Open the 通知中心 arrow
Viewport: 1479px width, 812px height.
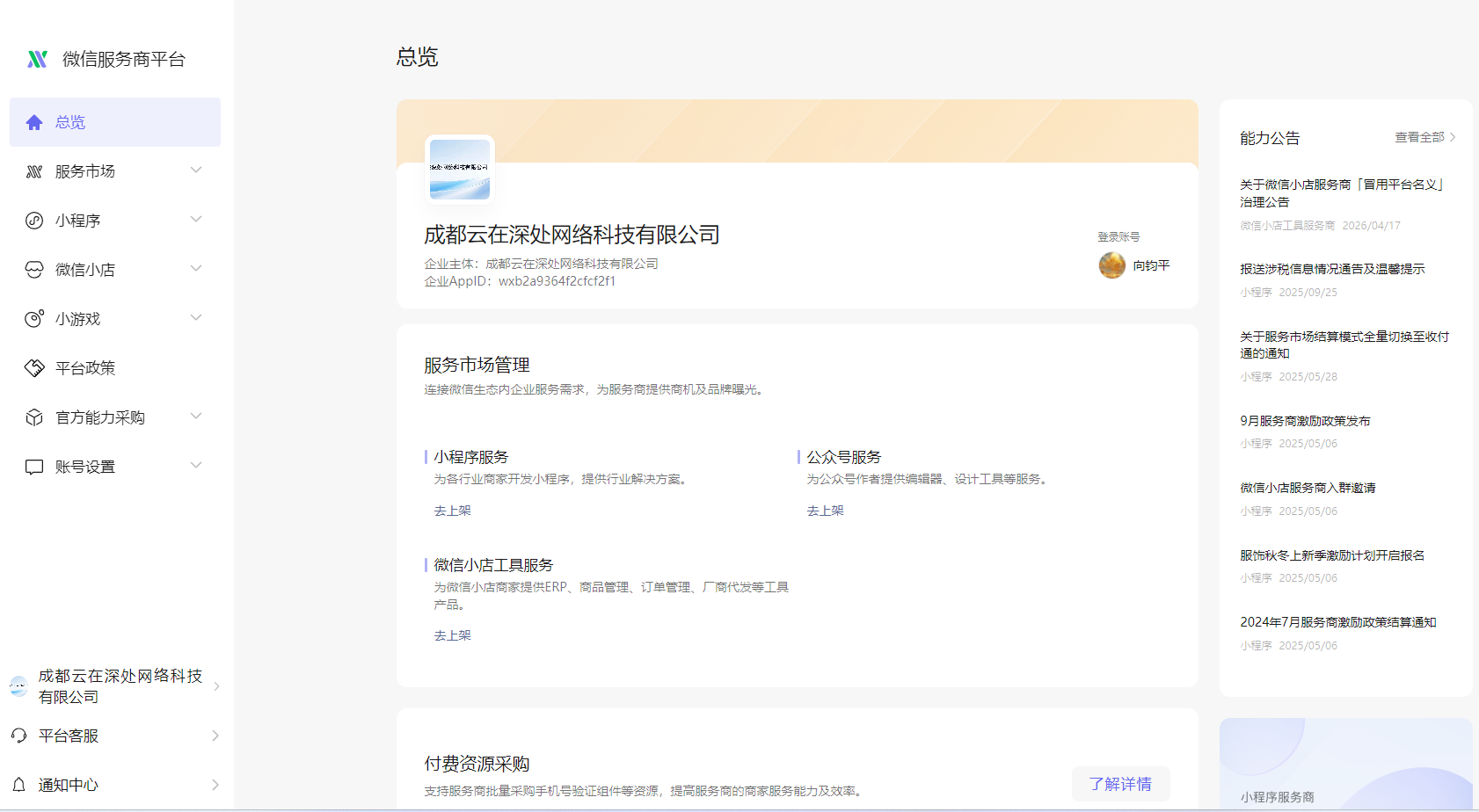[x=215, y=785]
